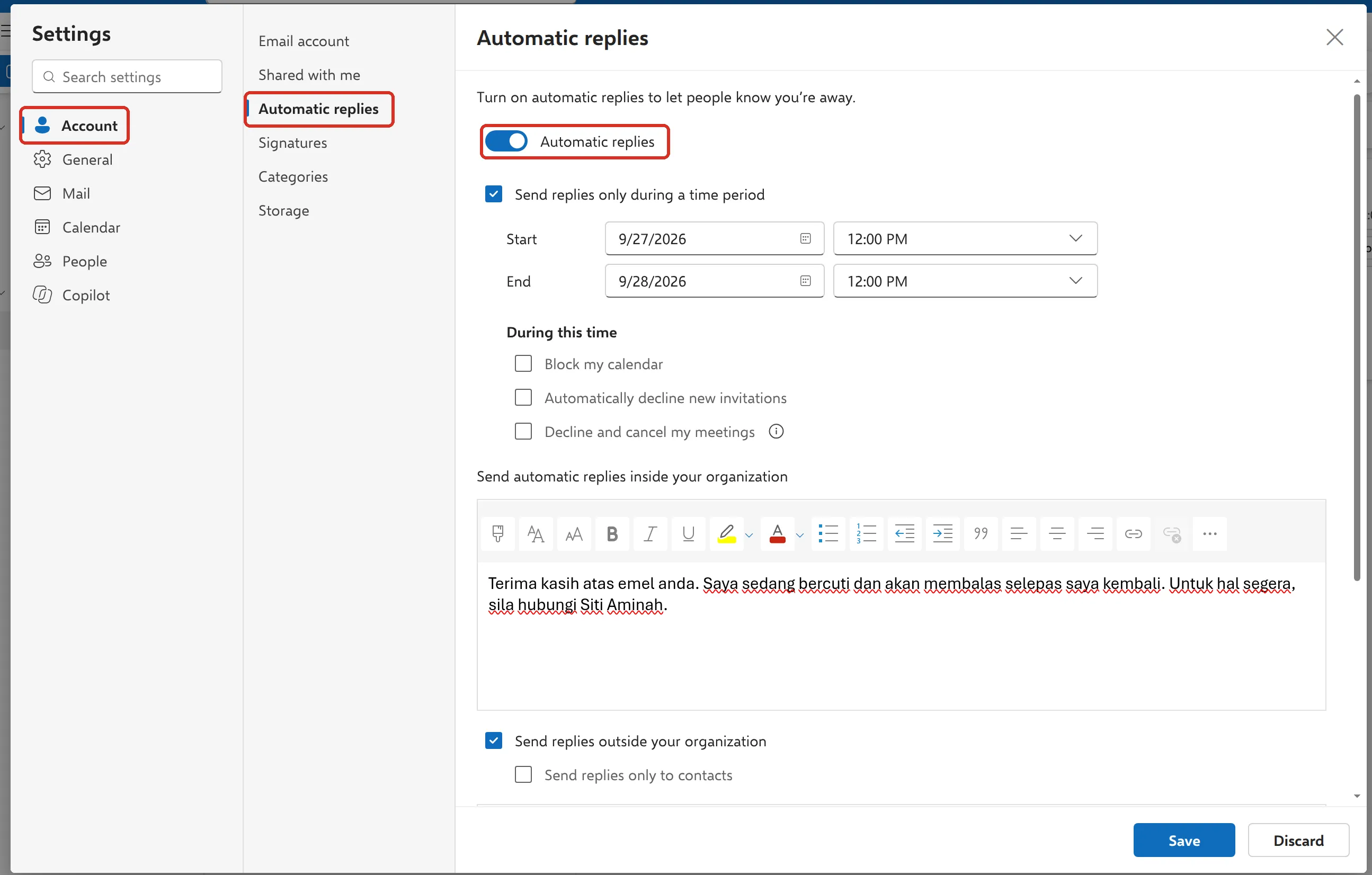Viewport: 1372px width, 875px height.
Task: Insert a numbered list
Action: [866, 534]
